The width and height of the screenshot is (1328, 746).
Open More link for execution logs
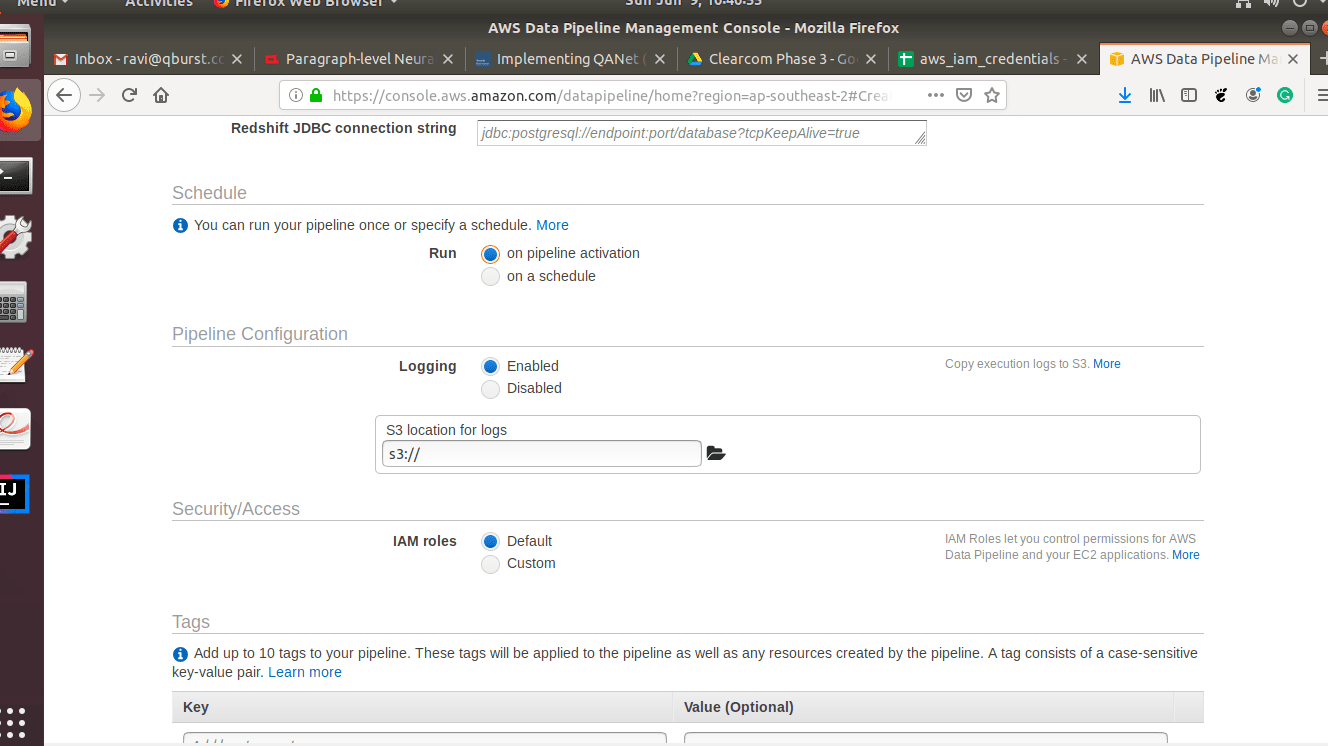(x=1106, y=364)
